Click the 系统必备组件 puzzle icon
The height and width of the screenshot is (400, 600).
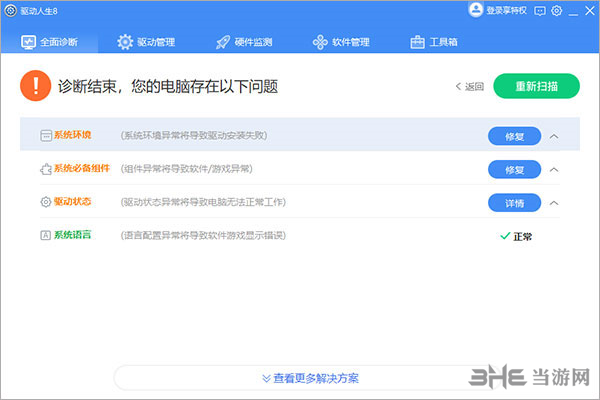pos(46,169)
